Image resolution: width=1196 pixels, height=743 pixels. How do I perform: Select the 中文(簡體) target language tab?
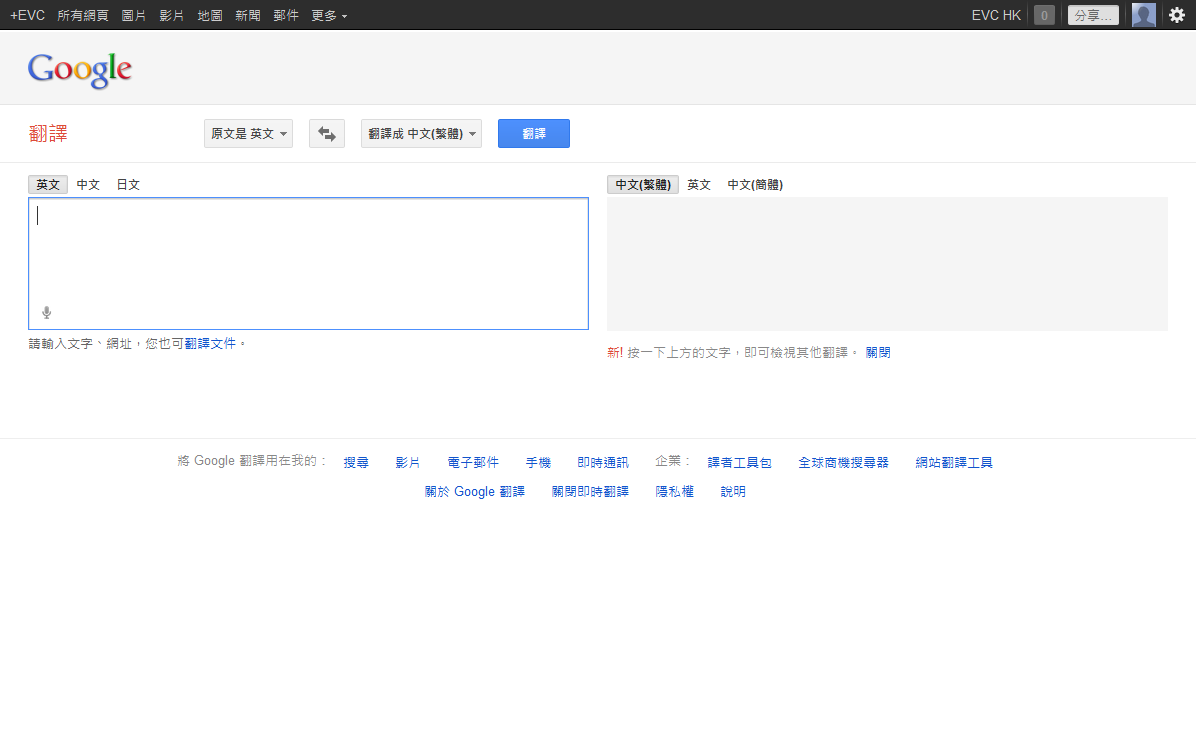755,185
